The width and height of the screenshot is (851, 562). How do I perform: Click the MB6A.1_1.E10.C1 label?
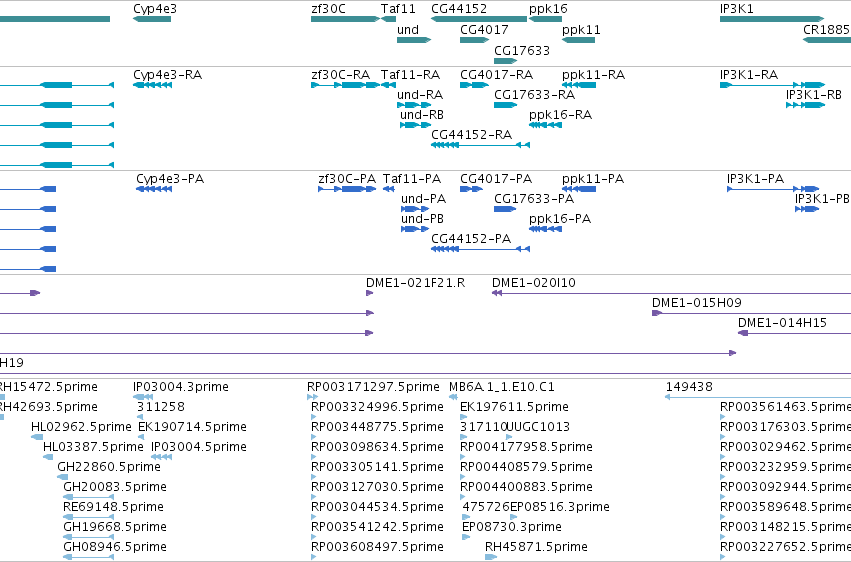(x=502, y=387)
